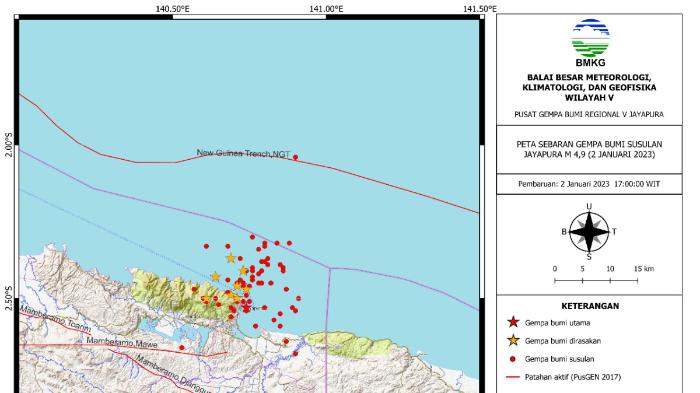Click the BMKG text under the logo
The image size is (700, 393).
[x=590, y=63]
